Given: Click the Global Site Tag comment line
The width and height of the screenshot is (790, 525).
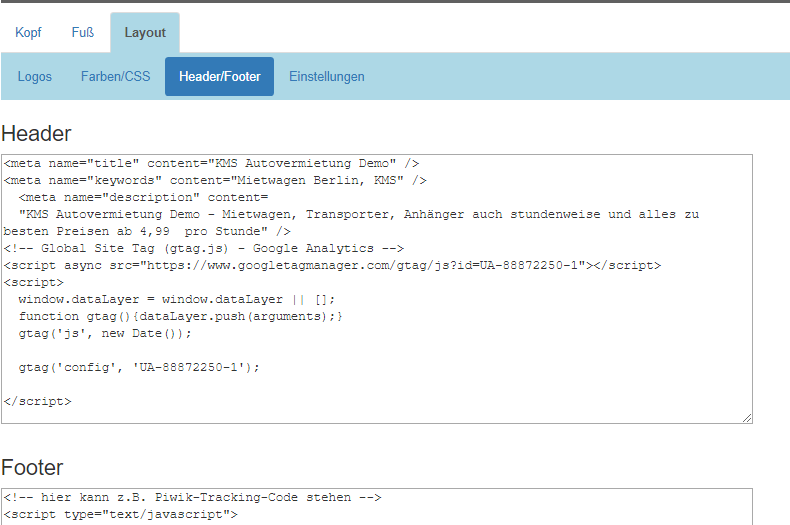Looking at the screenshot, I should point(204,248).
